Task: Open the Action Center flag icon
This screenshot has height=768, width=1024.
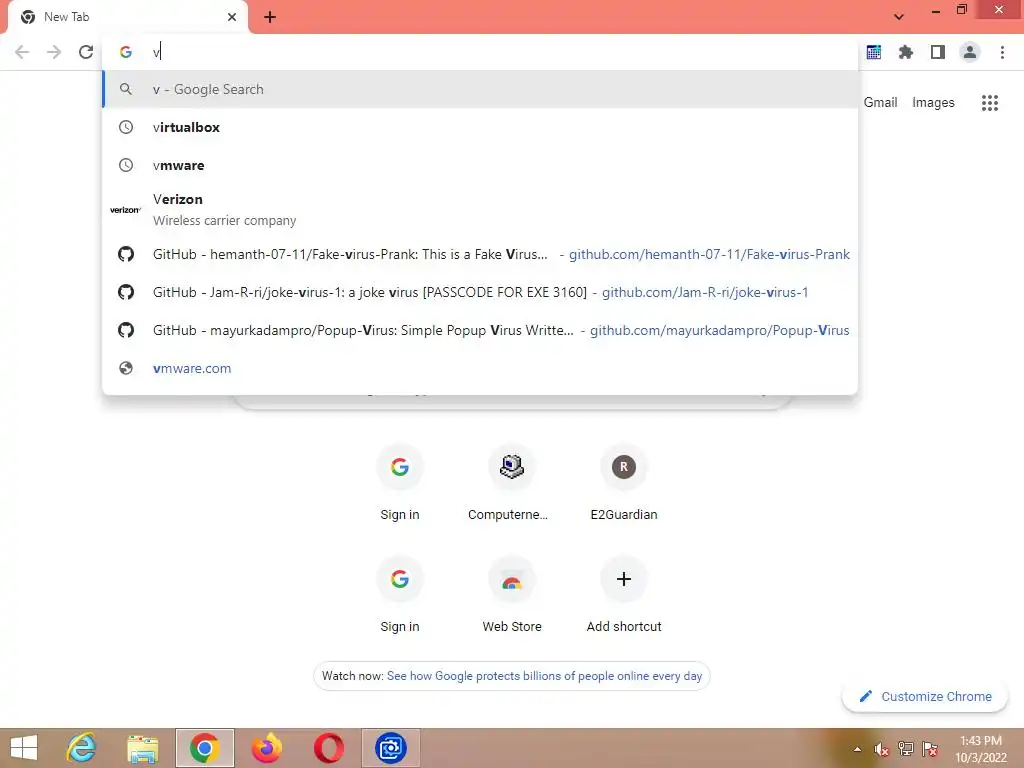Action: (930, 749)
